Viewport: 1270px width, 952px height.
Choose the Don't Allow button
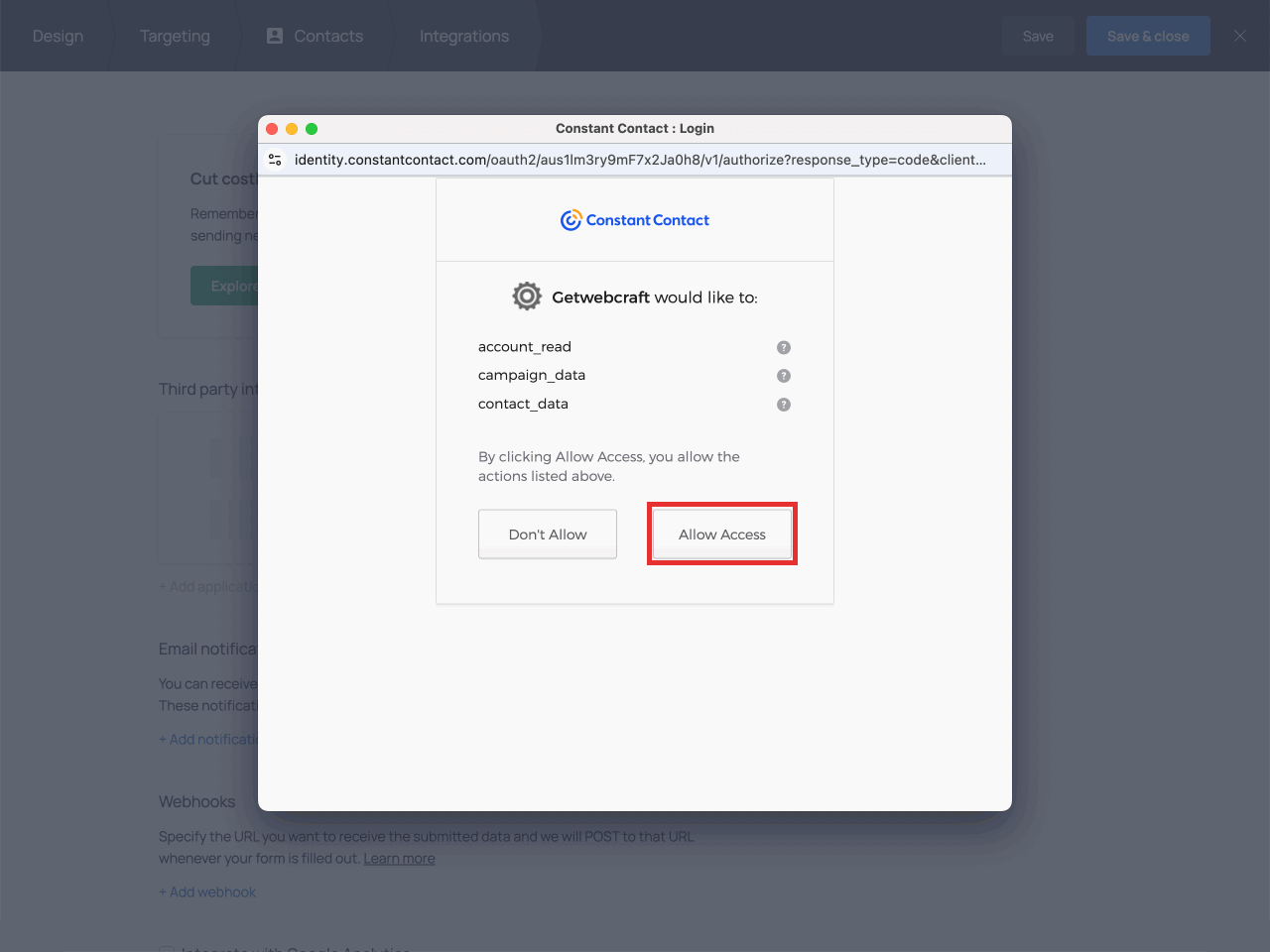(x=548, y=535)
